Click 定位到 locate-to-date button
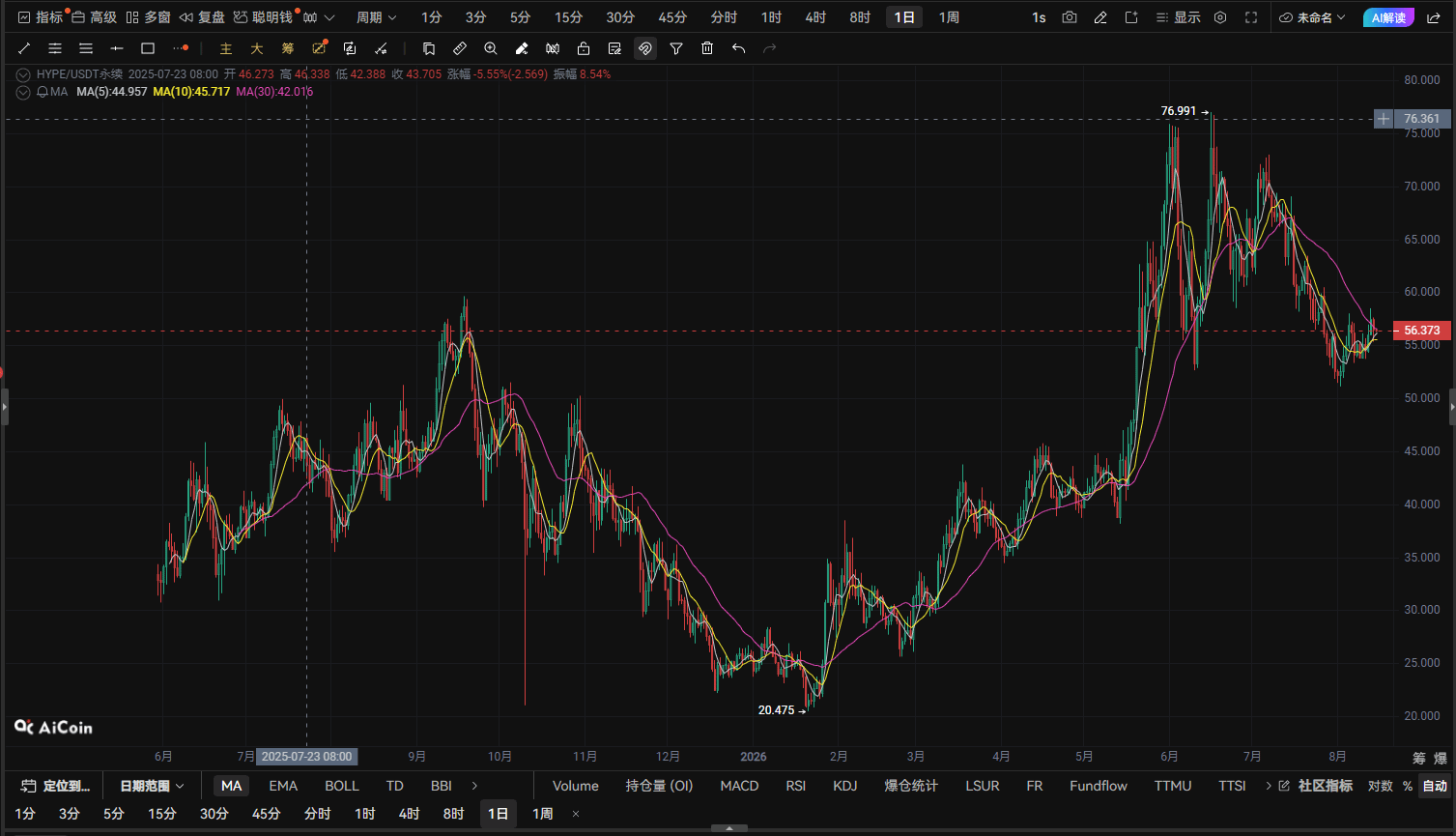Image resolution: width=1456 pixels, height=836 pixels. (56, 786)
